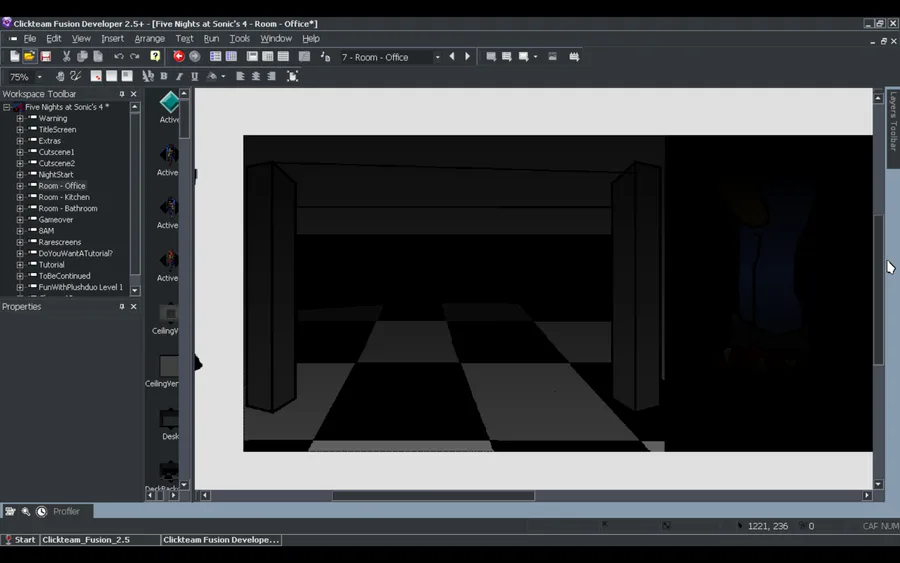This screenshot has height=563, width=900.
Task: Select the NightStart frame
Action: pos(56,174)
